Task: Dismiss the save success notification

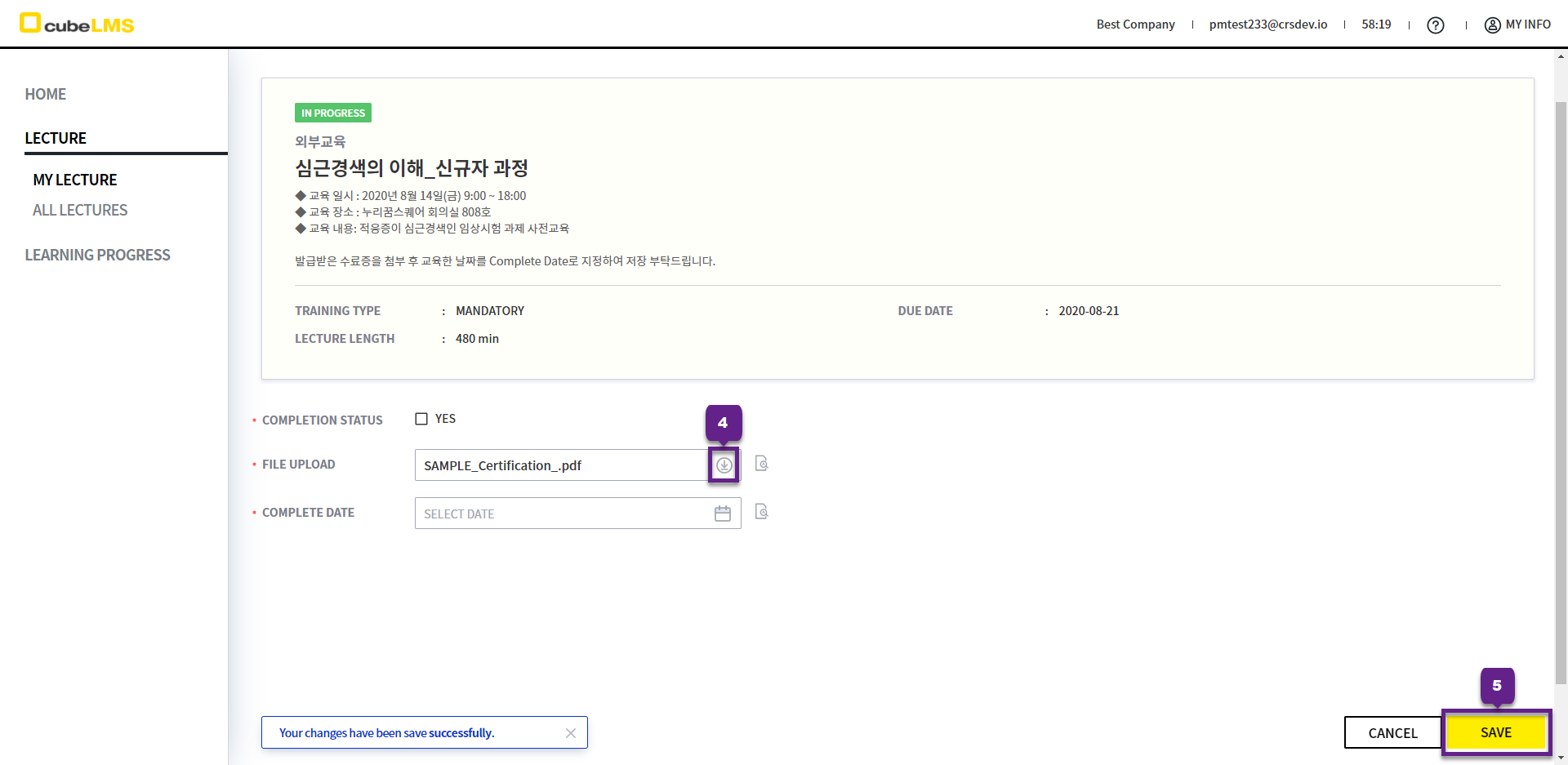Action: (571, 733)
